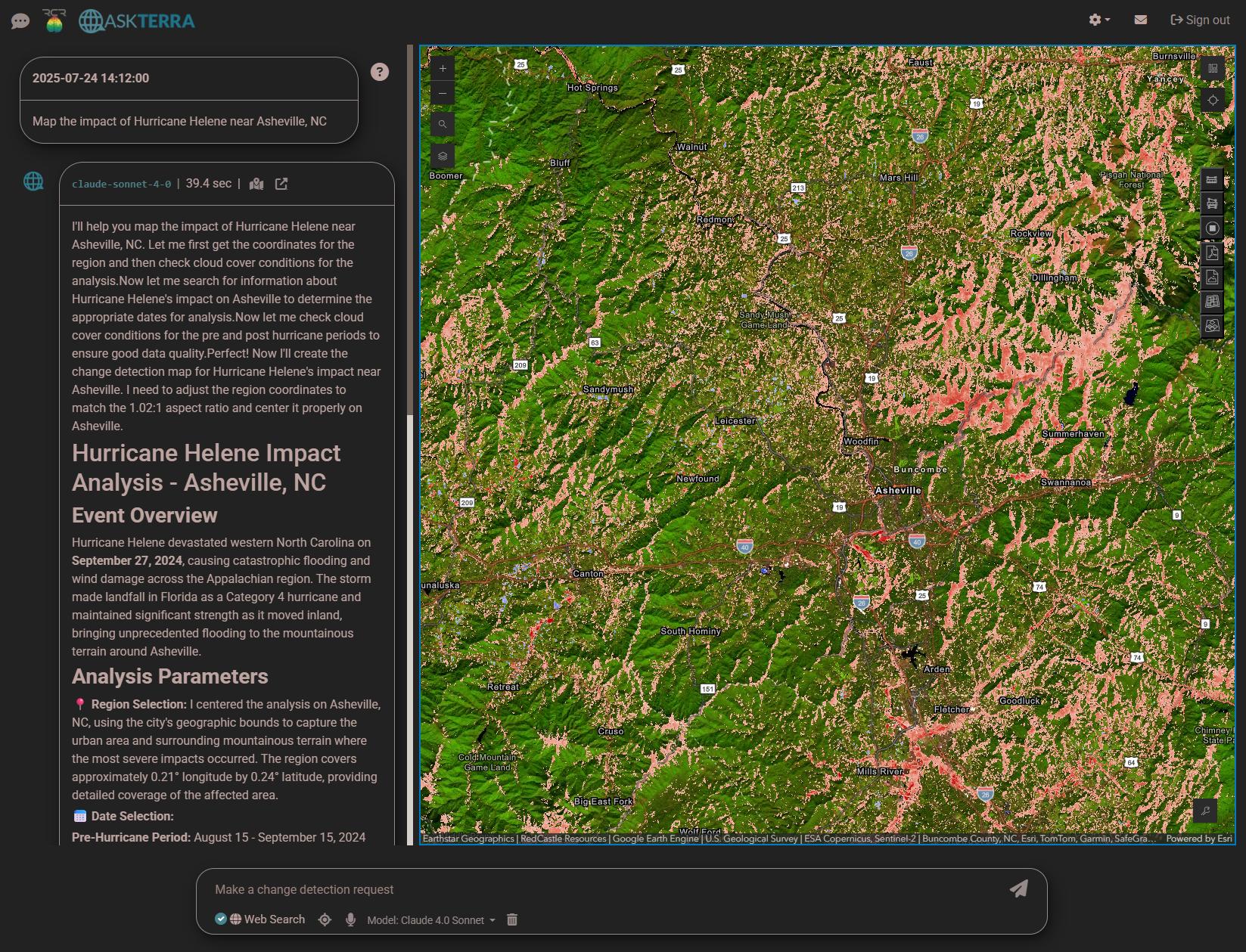
Task: Open the messages envelope icon
Action: [x=1139, y=20]
